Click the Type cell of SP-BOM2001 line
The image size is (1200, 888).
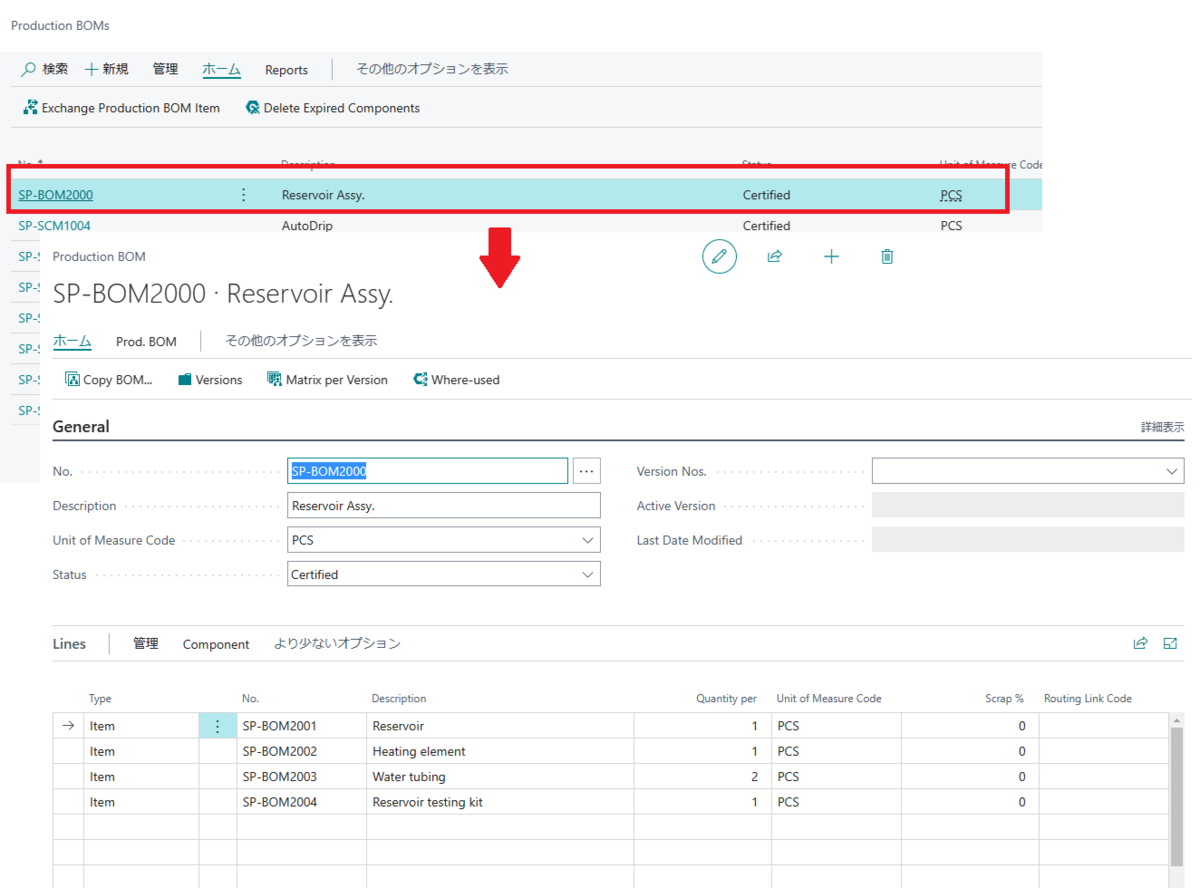pyautogui.click(x=141, y=726)
